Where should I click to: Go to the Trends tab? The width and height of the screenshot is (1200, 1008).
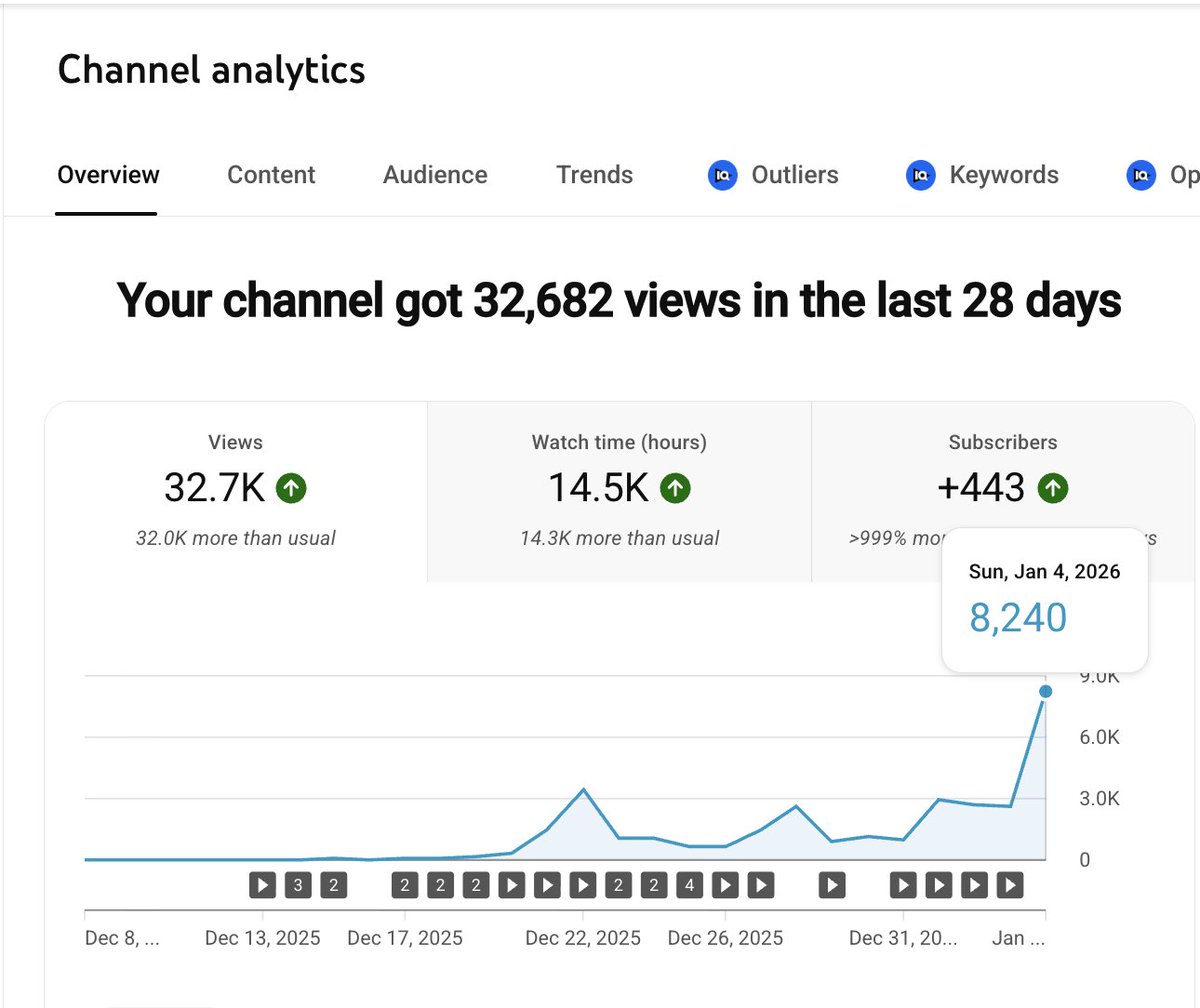595,175
